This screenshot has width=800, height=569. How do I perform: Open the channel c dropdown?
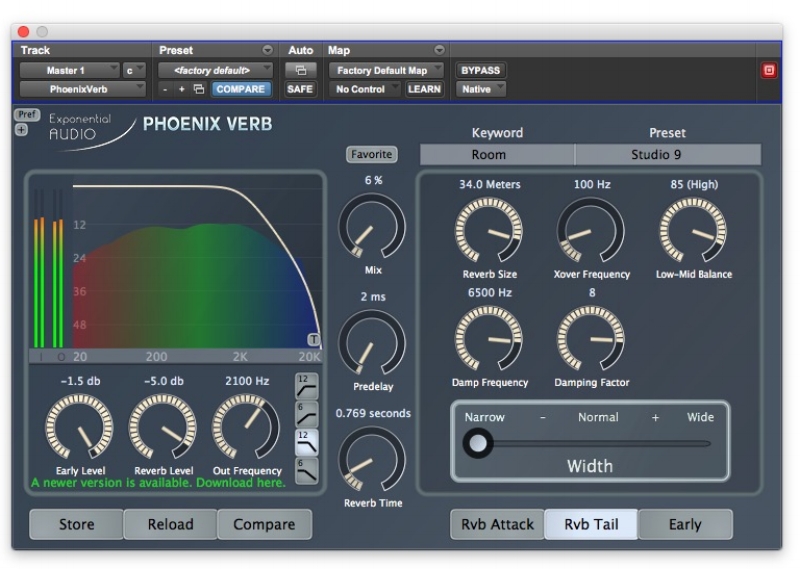click(134, 70)
